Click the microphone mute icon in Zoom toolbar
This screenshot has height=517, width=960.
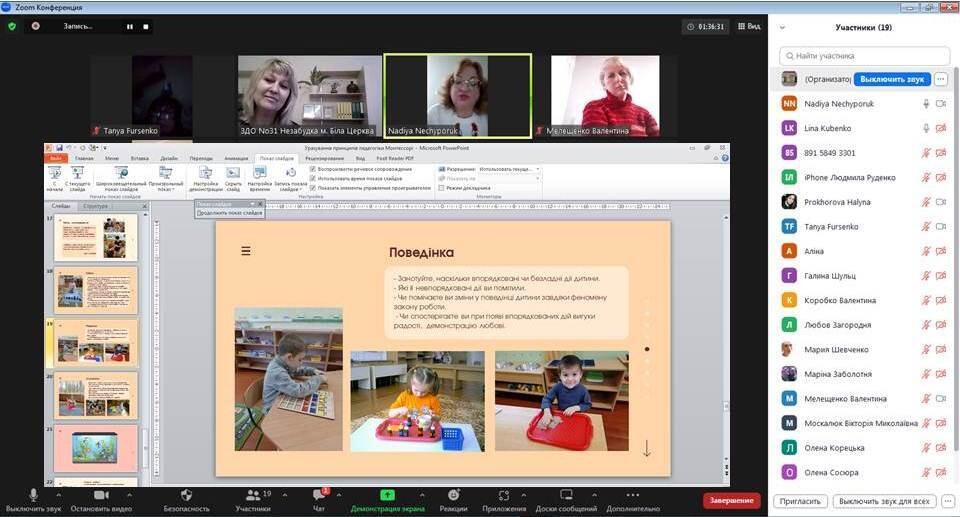pos(33,495)
